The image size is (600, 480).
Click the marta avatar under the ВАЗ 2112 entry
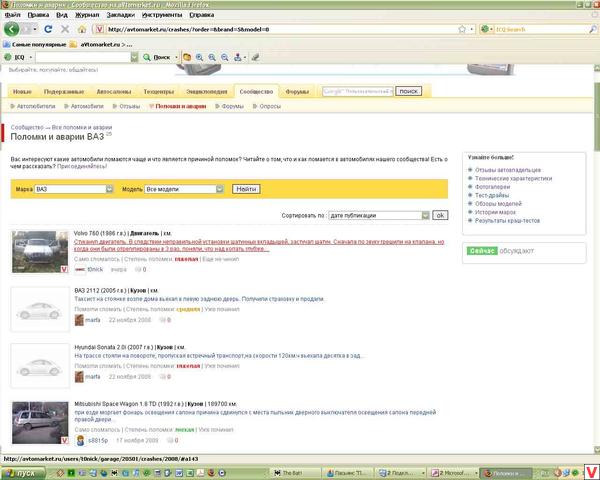pos(79,320)
